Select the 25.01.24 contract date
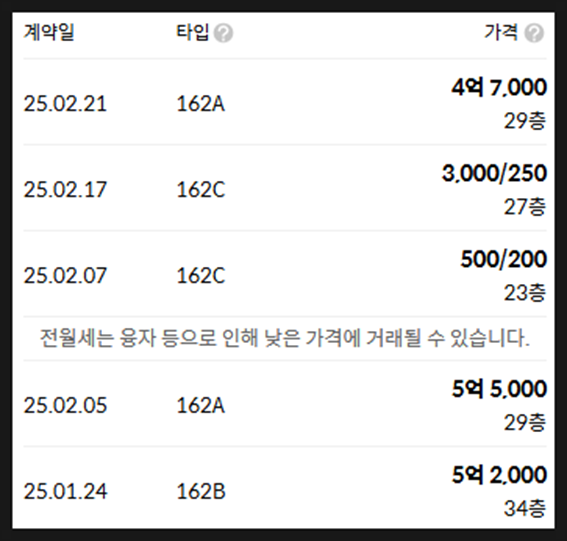This screenshot has height=541, width=567. coord(65,491)
